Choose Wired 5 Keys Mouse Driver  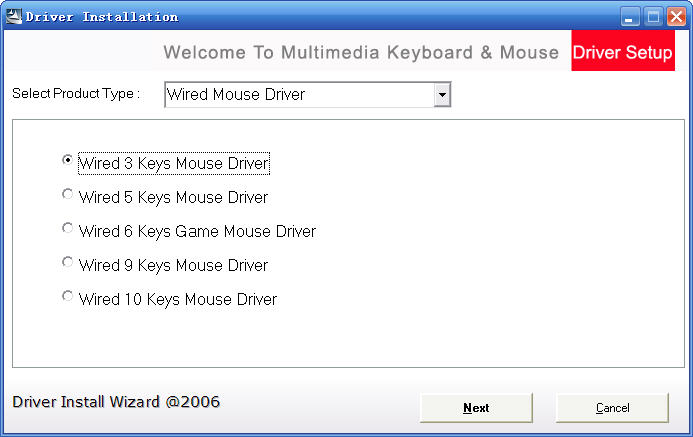[68, 195]
